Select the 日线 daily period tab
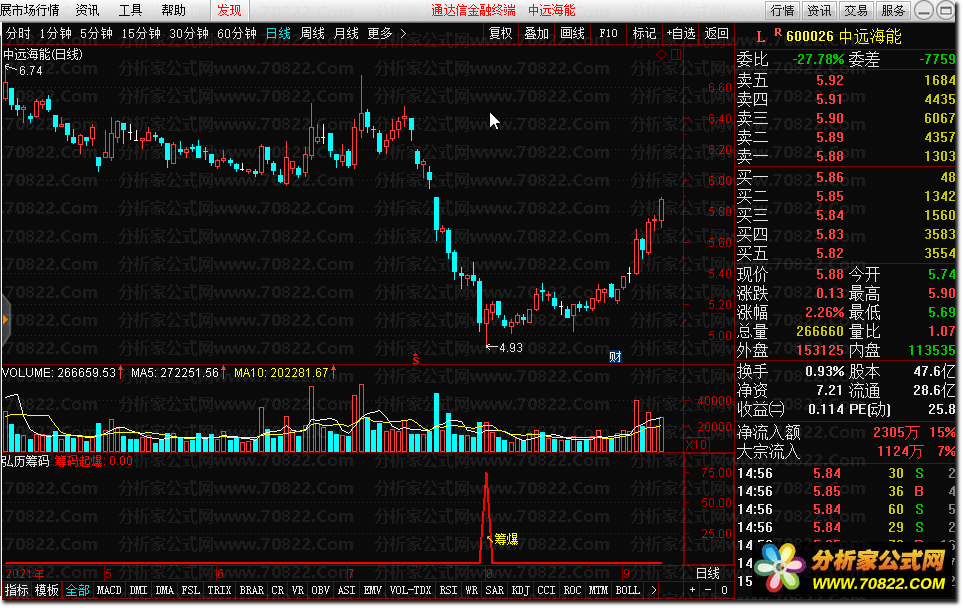 [278, 34]
